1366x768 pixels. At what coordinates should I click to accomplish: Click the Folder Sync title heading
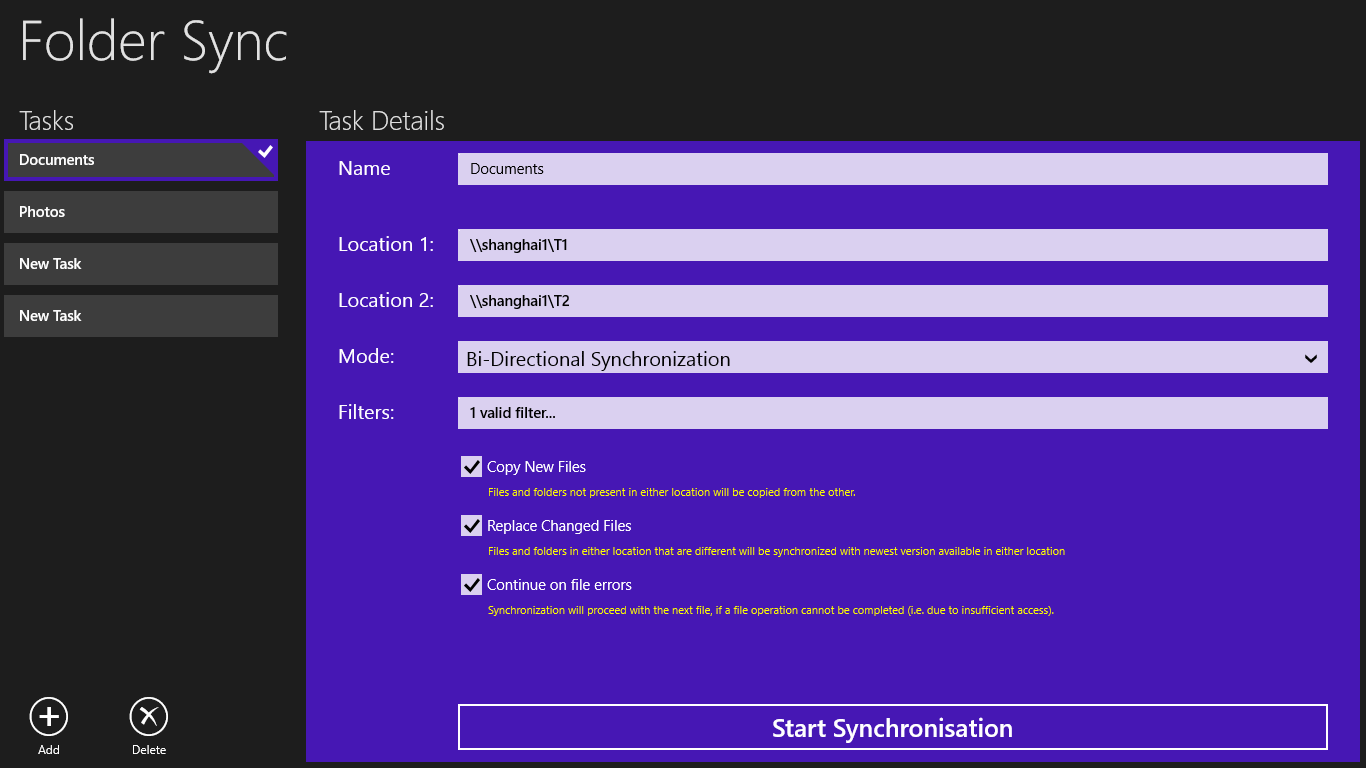[152, 42]
